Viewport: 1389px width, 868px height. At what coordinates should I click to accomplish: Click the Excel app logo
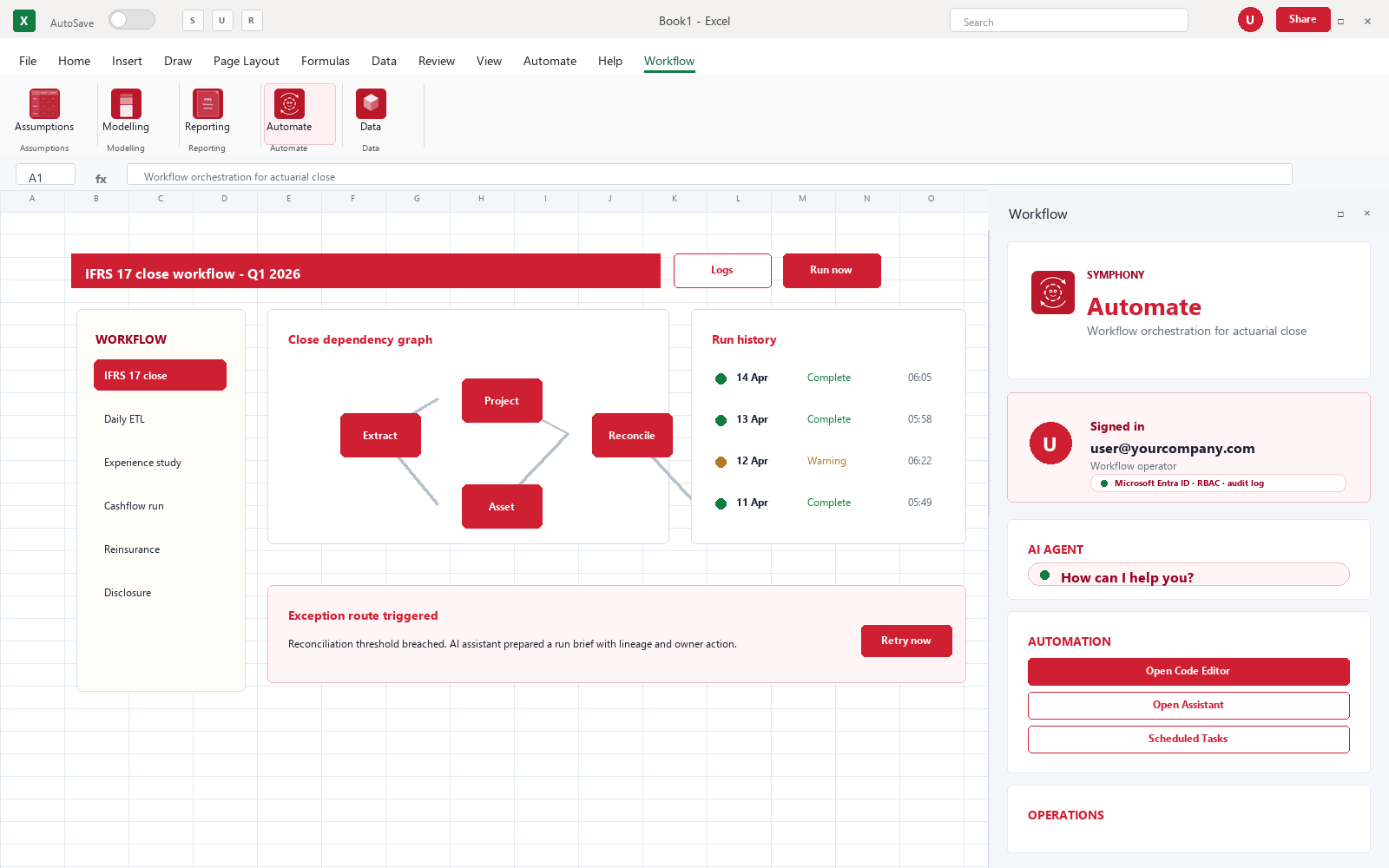(24, 21)
